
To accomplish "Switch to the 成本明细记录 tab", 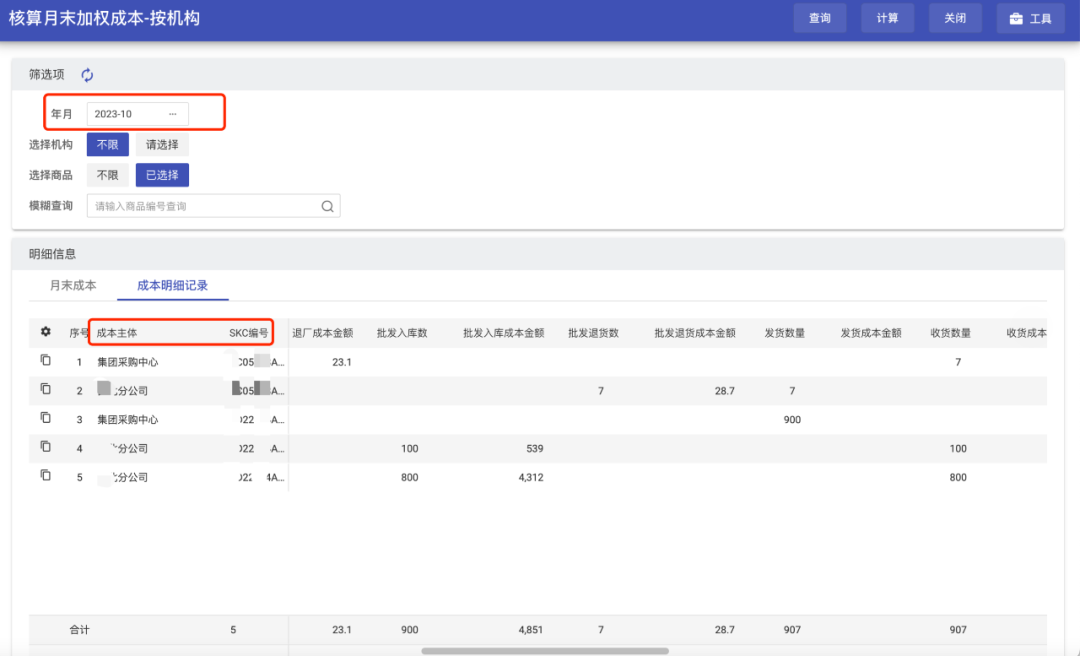I will 172,285.
